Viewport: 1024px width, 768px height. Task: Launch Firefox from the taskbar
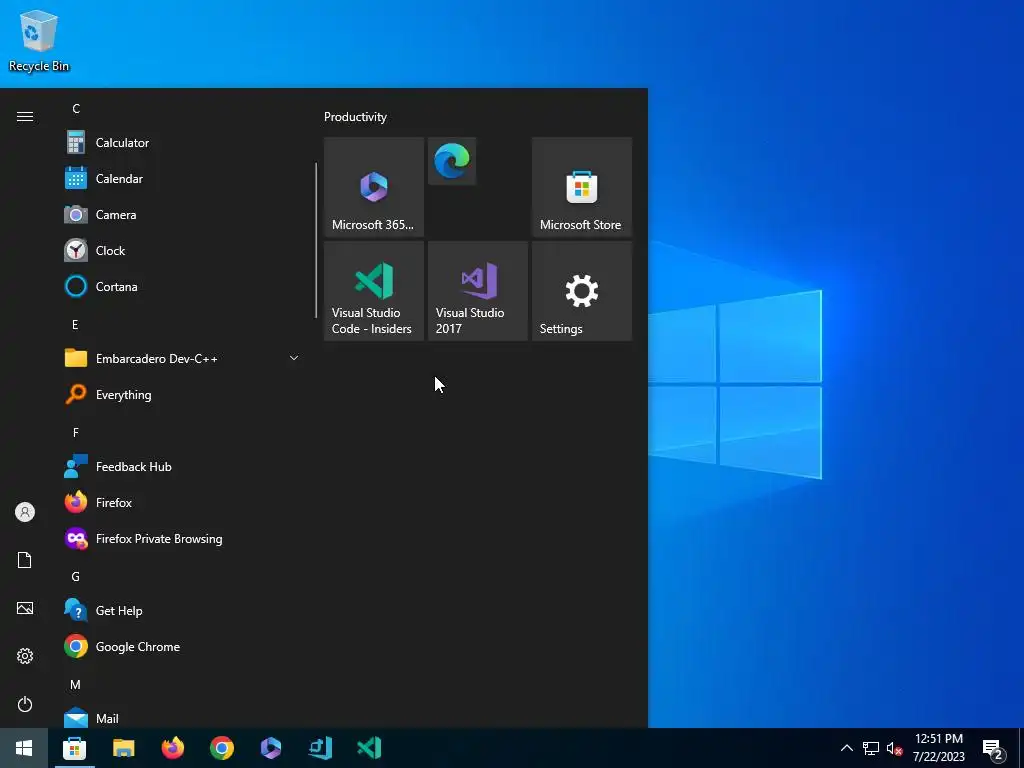[172, 748]
